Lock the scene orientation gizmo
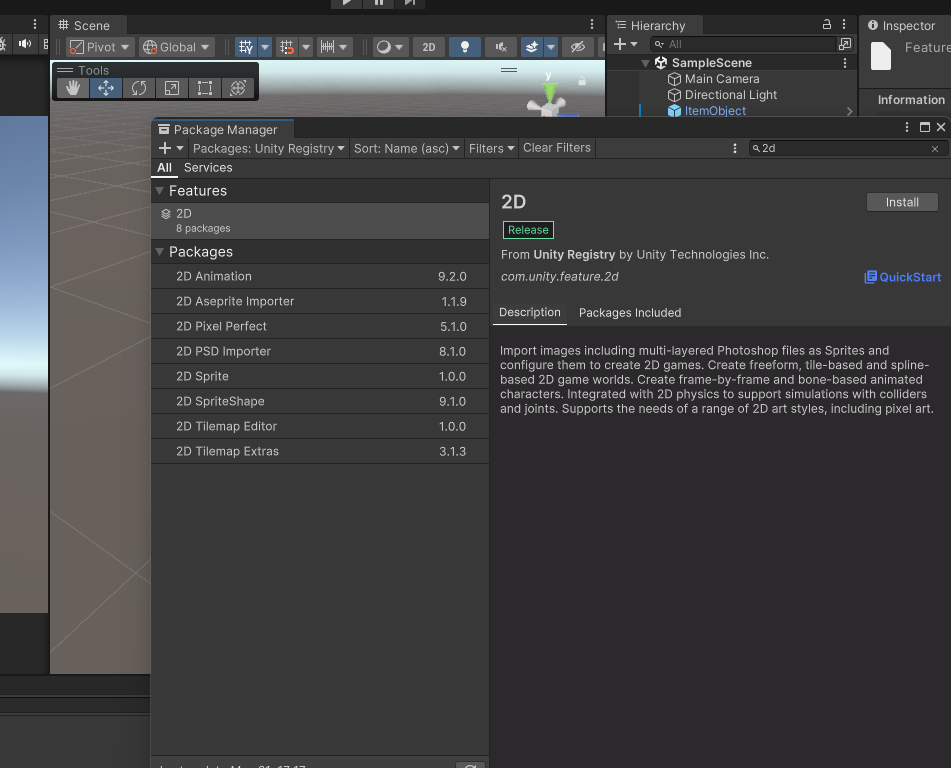The width and height of the screenshot is (951, 768). tap(582, 81)
